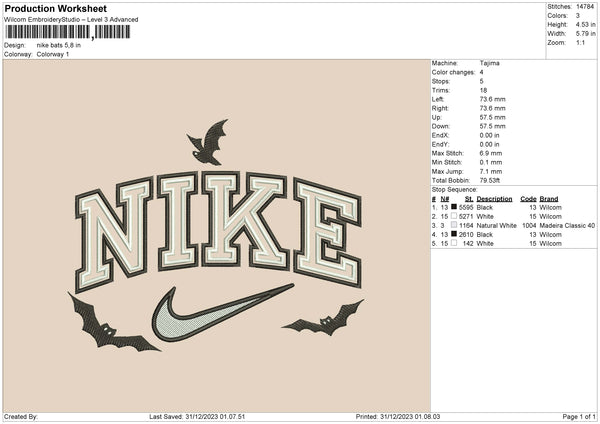600x424 pixels.
Task: Click the Width value 5.79 in
Action: (585, 34)
